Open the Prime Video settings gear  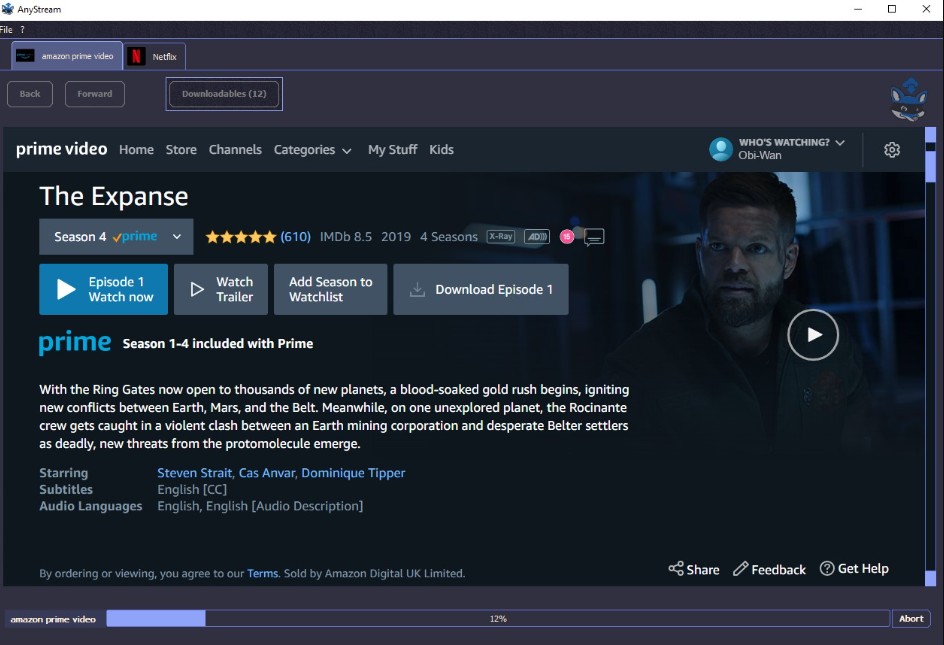click(892, 150)
